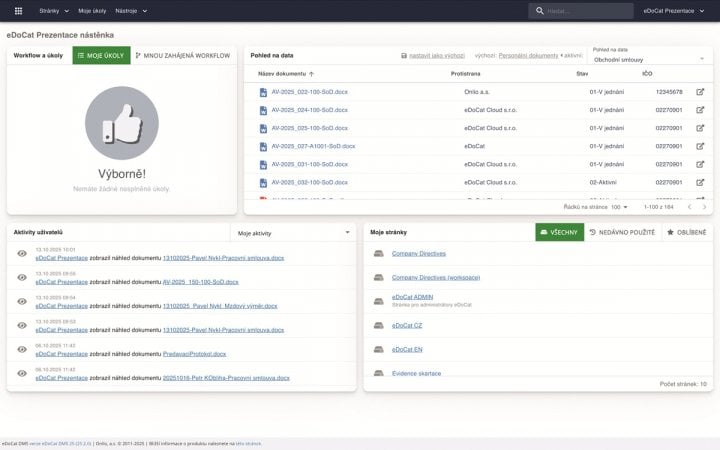Click the search magnifier icon

[x=540, y=11]
